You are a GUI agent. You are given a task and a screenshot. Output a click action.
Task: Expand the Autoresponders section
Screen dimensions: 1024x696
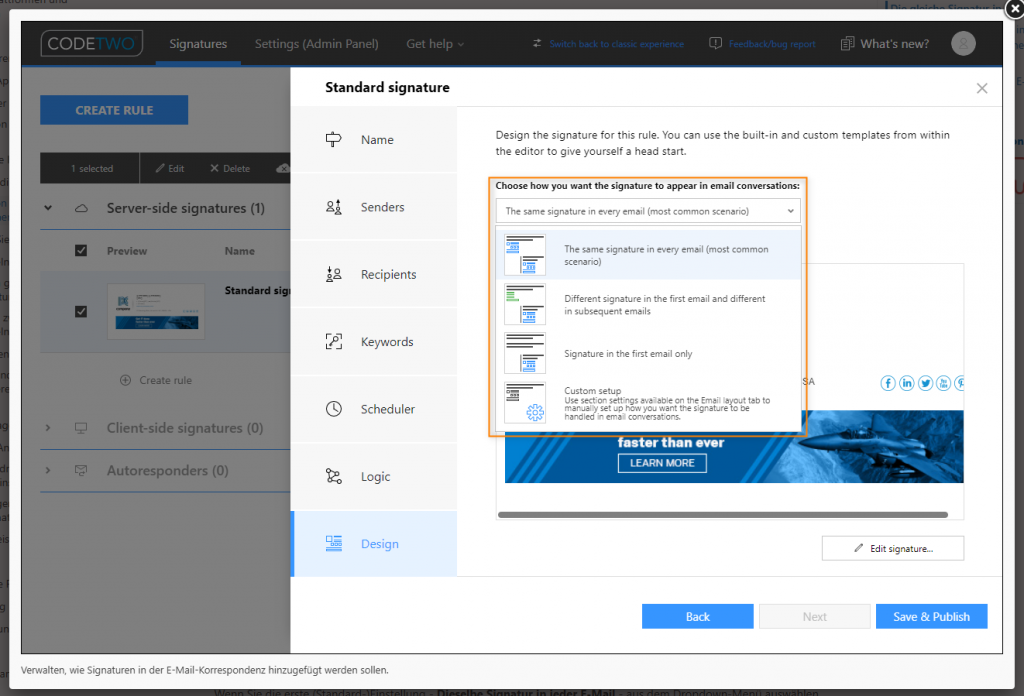[48, 471]
